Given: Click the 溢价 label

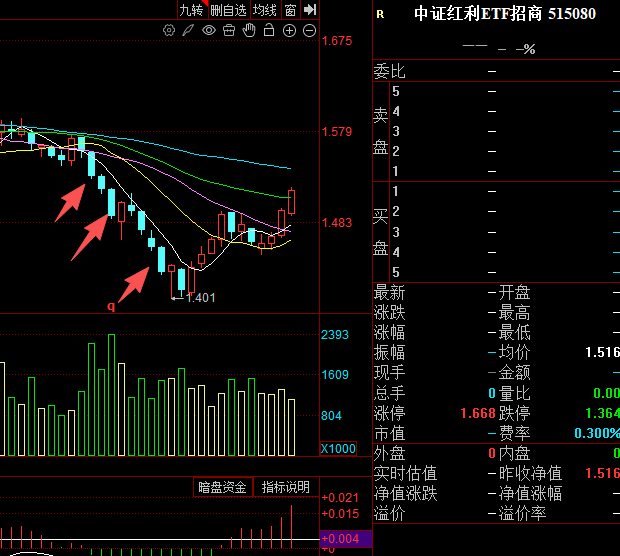Looking at the screenshot, I should 389,514.
